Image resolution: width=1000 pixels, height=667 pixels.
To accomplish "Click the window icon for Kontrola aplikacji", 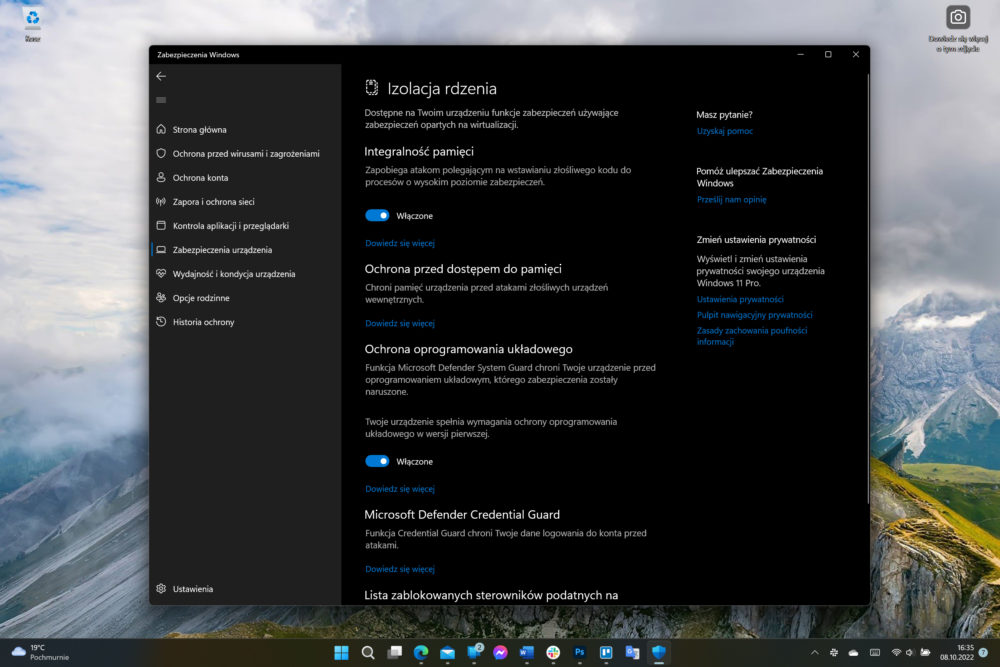I will click(161, 226).
